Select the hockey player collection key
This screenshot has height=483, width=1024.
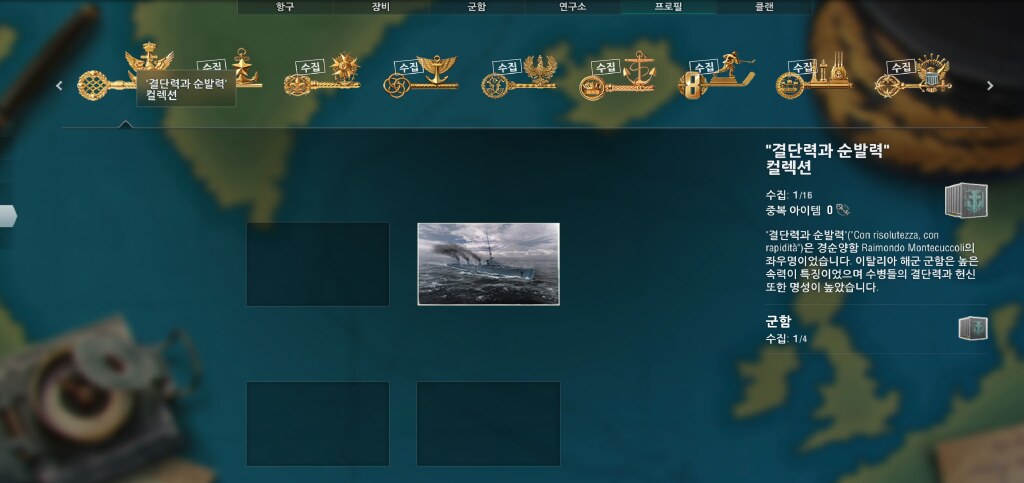(x=716, y=75)
